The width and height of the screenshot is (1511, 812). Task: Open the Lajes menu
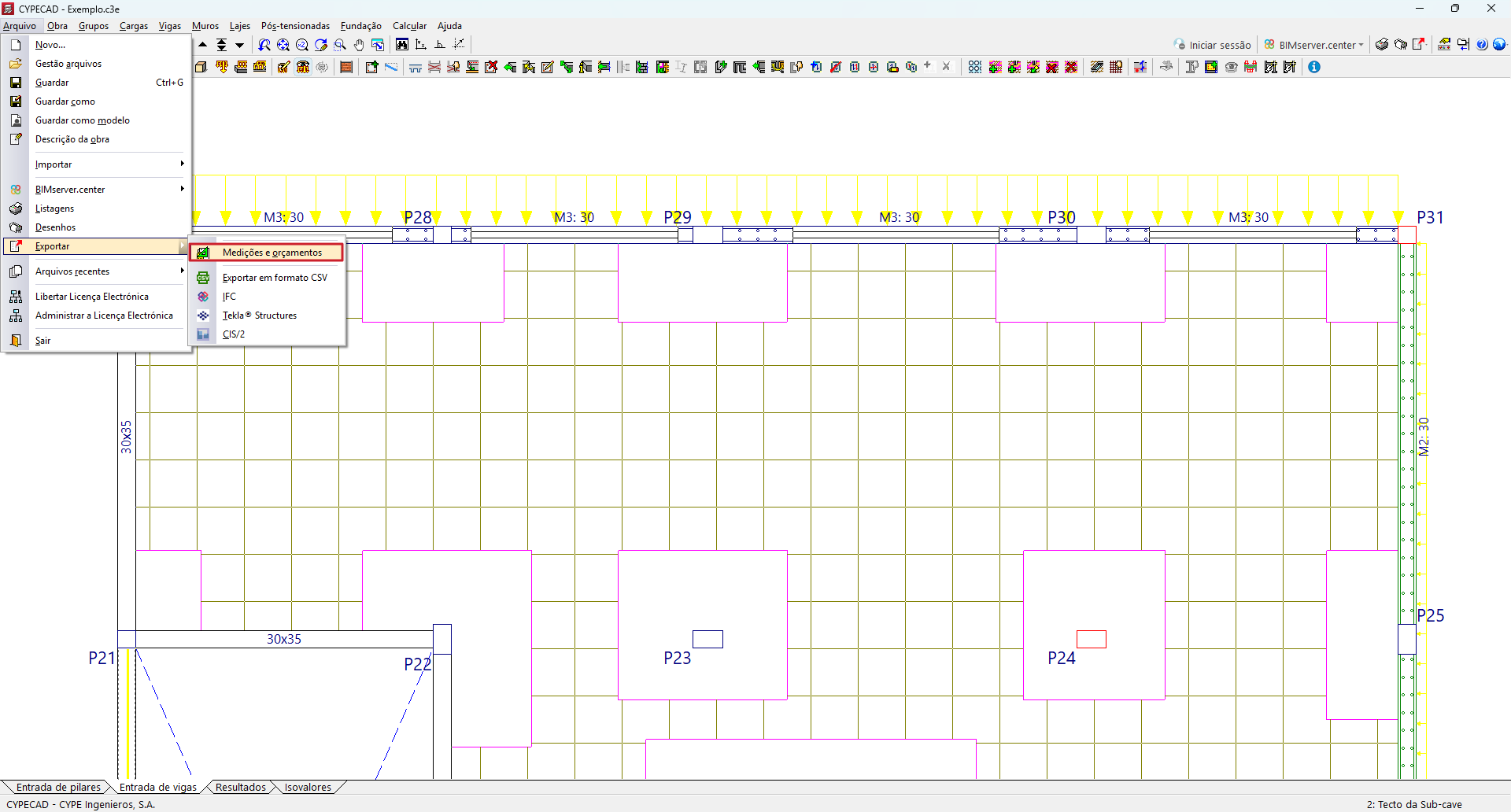239,26
